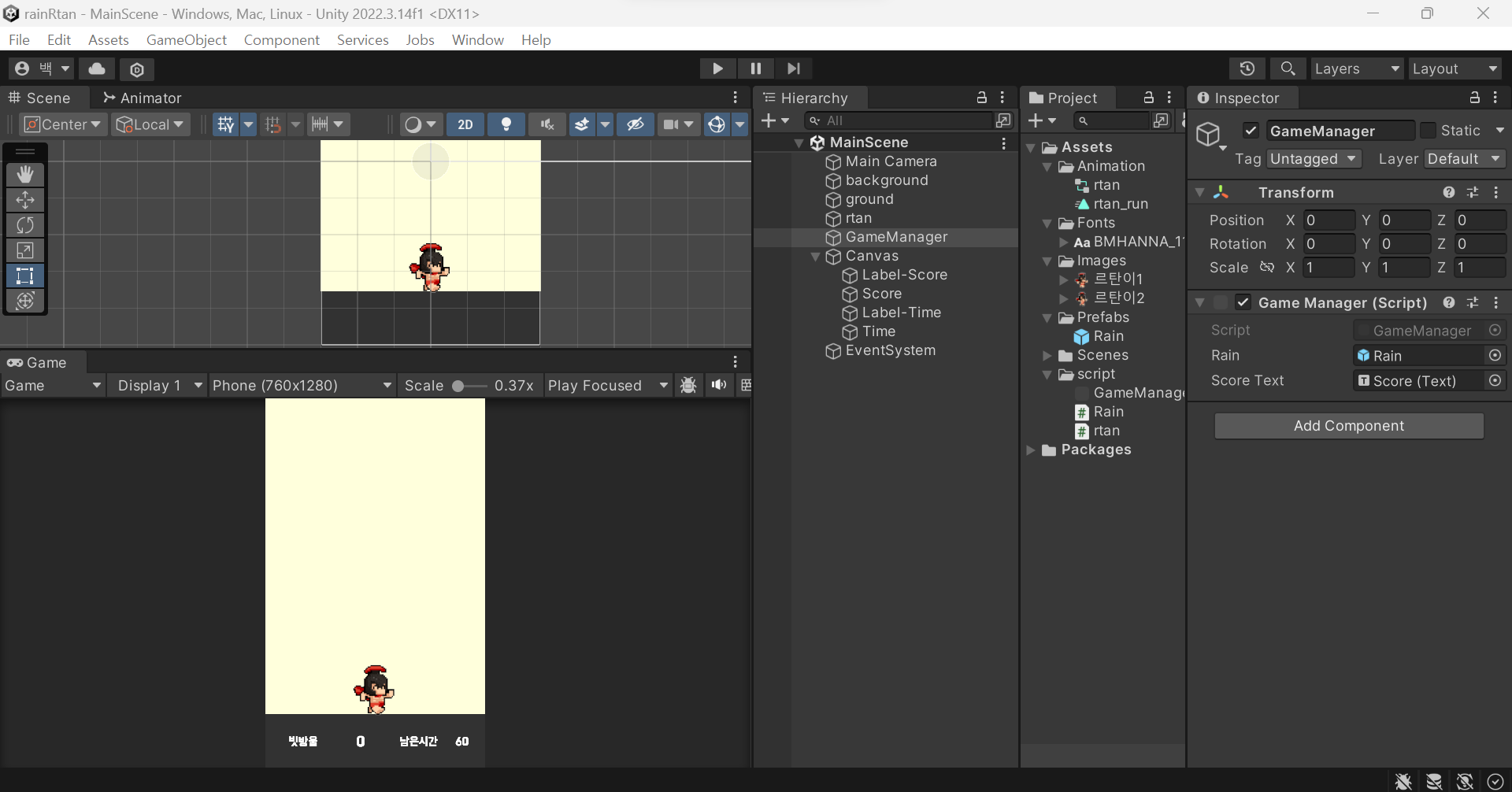Open the Phone (760x1280) resolution dropdown
The width and height of the screenshot is (1512, 792).
[302, 386]
